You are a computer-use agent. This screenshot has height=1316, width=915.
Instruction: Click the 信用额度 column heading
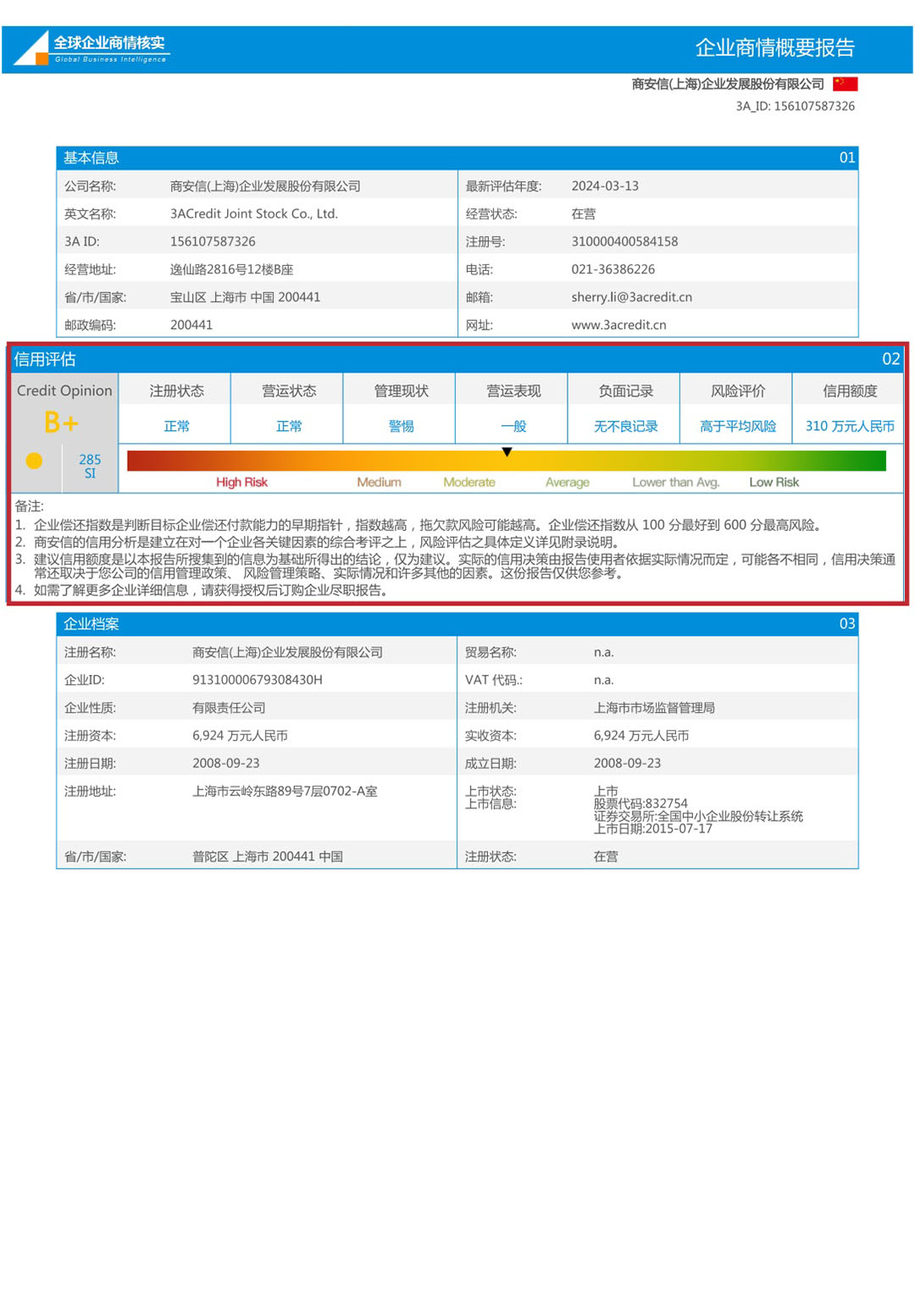(850, 391)
